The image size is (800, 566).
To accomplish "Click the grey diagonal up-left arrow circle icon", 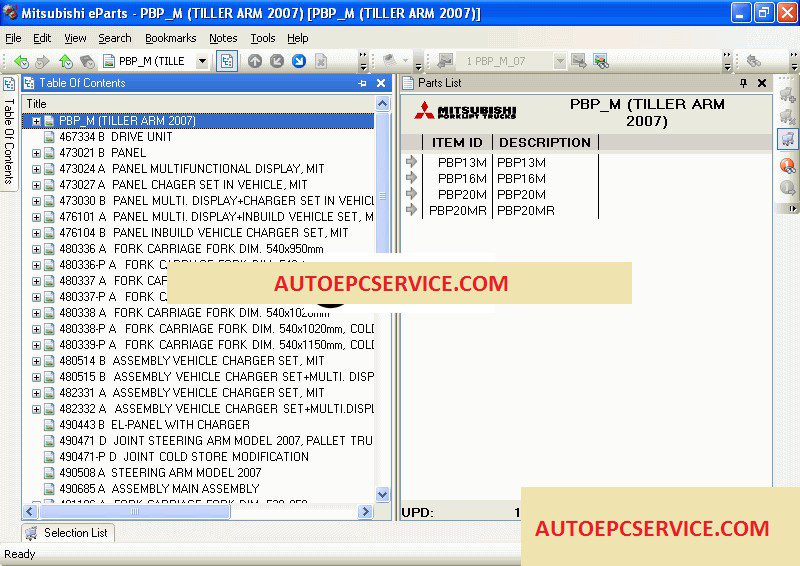I will tap(277, 62).
